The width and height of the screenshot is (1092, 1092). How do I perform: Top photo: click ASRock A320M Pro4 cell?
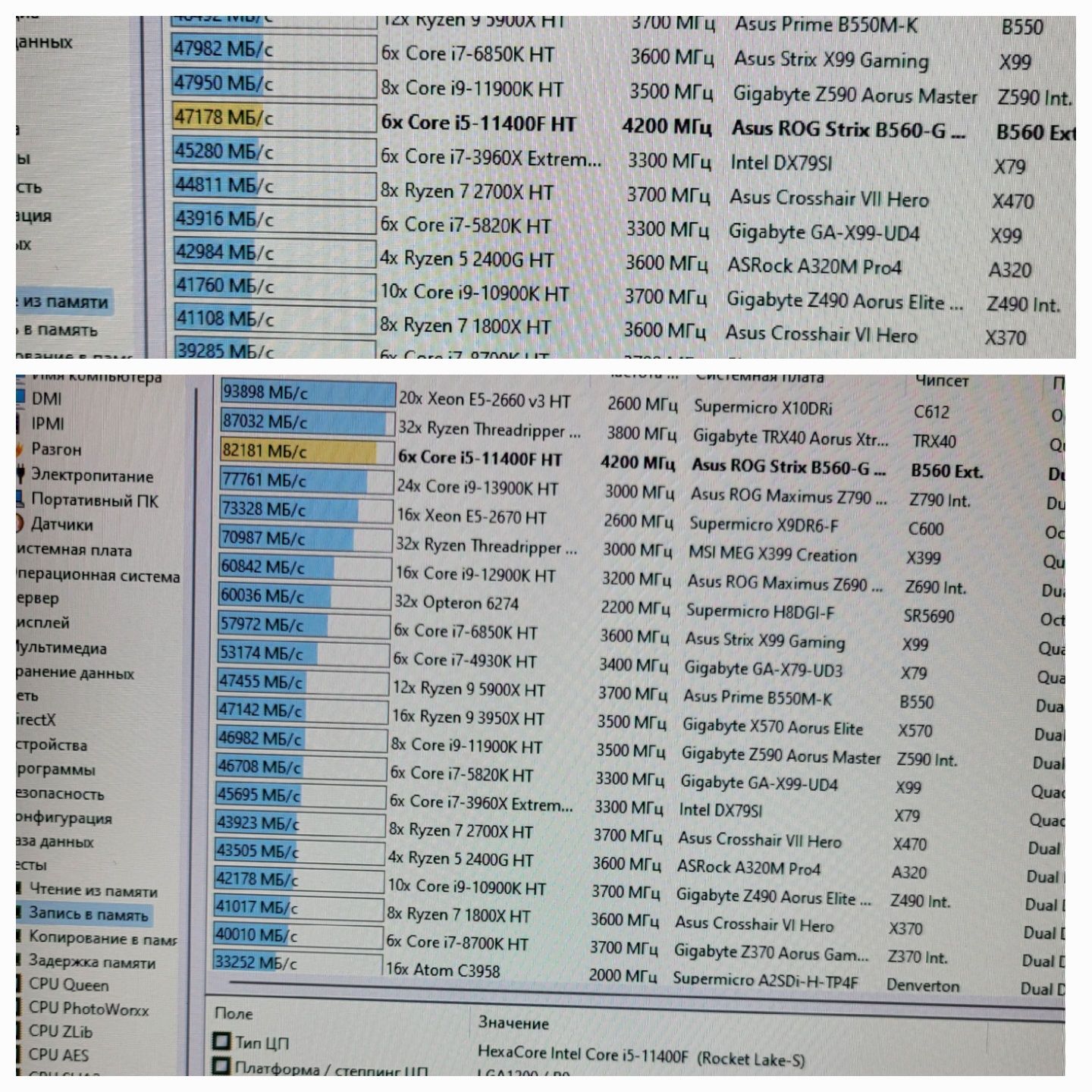[814, 266]
